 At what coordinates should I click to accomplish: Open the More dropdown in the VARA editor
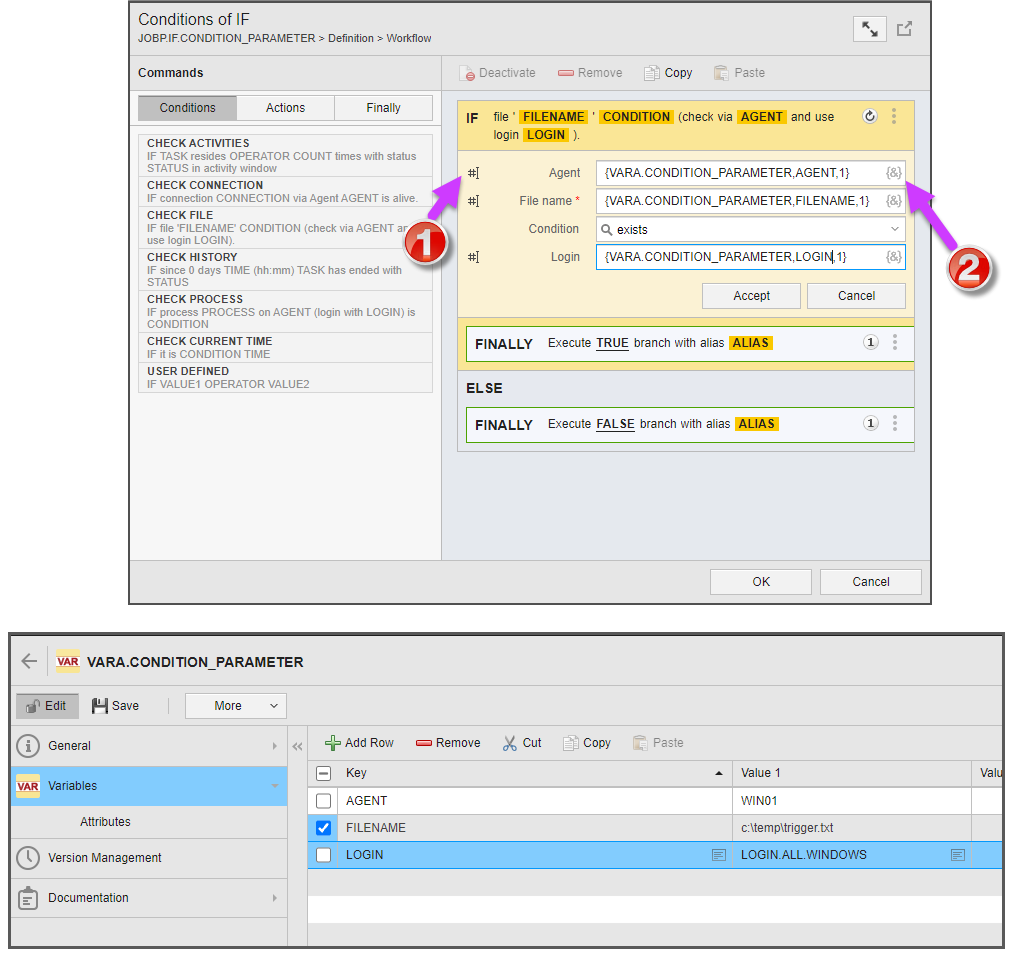235,705
